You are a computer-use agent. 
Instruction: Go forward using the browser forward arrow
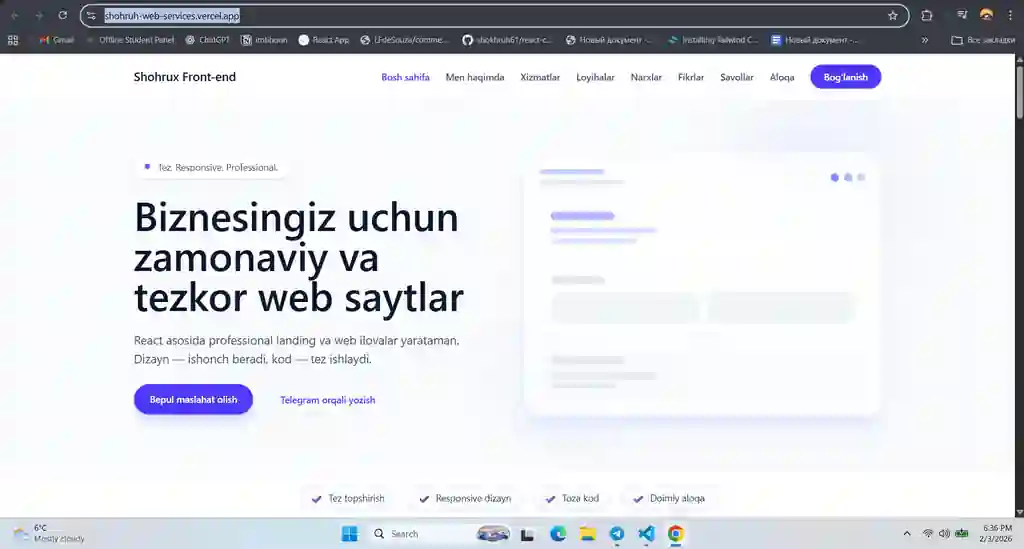tap(39, 15)
